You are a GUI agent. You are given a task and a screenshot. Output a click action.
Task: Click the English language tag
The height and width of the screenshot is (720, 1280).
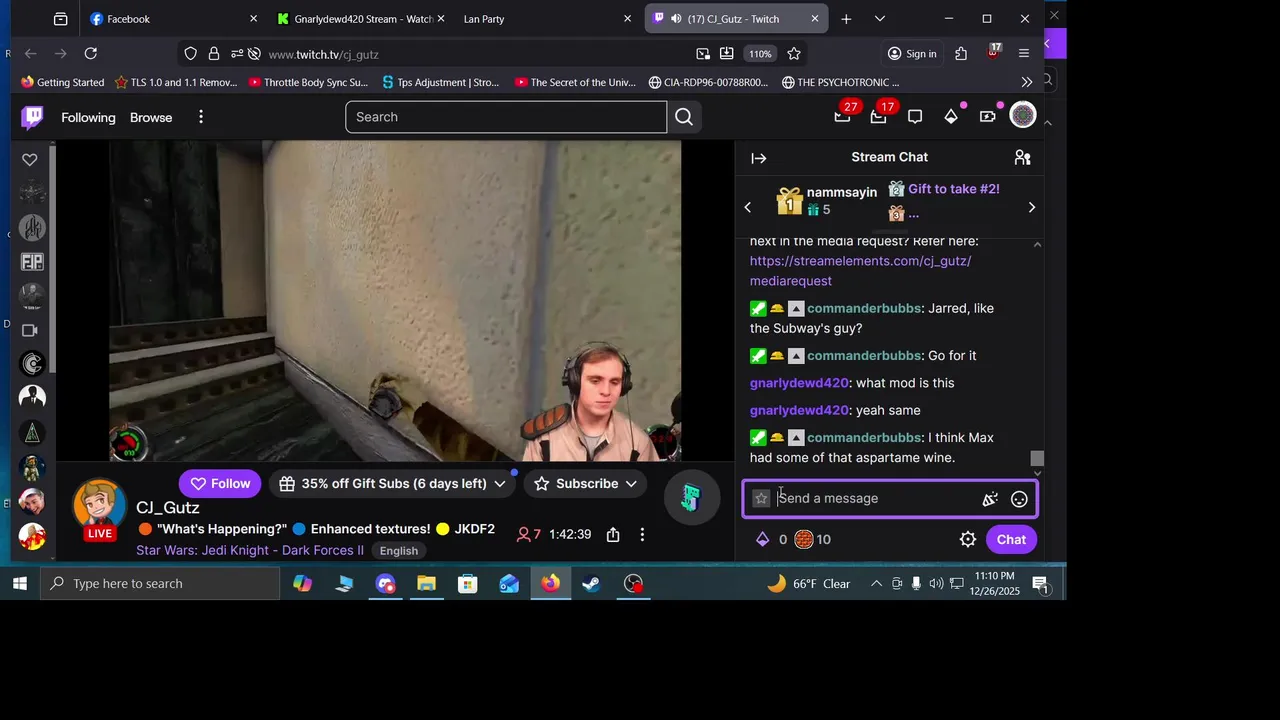[x=399, y=551]
